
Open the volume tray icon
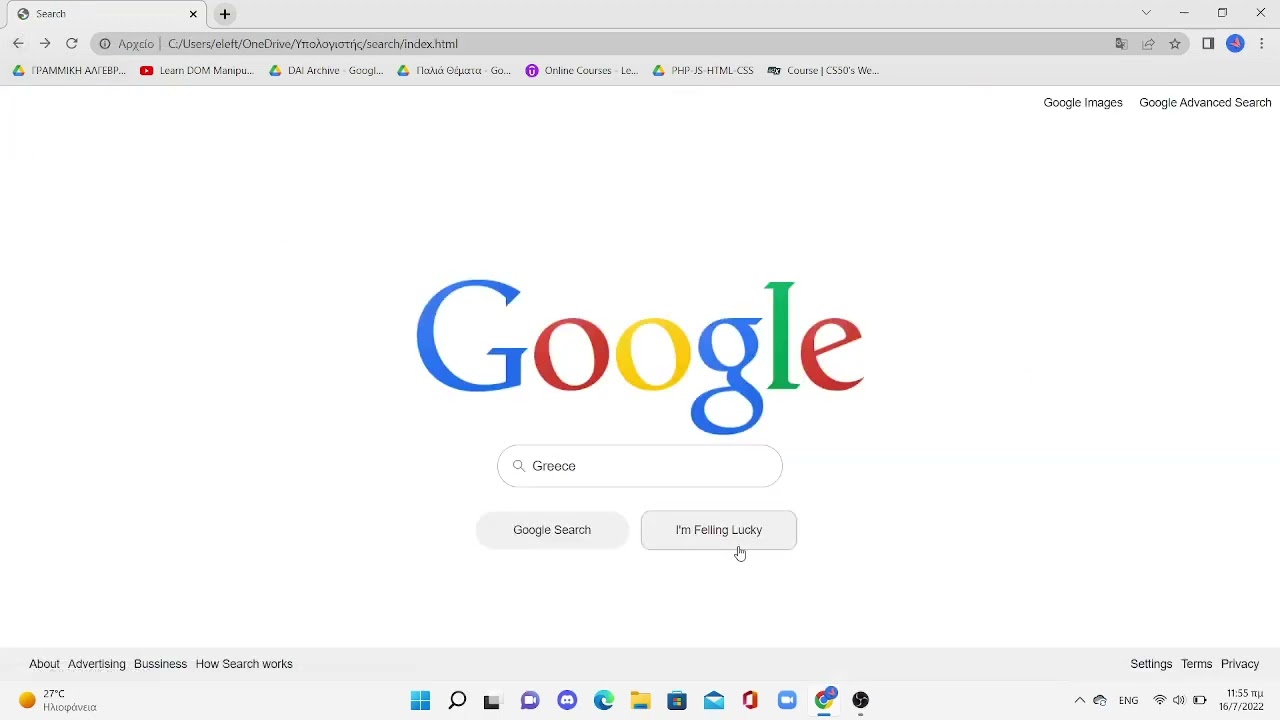[1179, 700]
